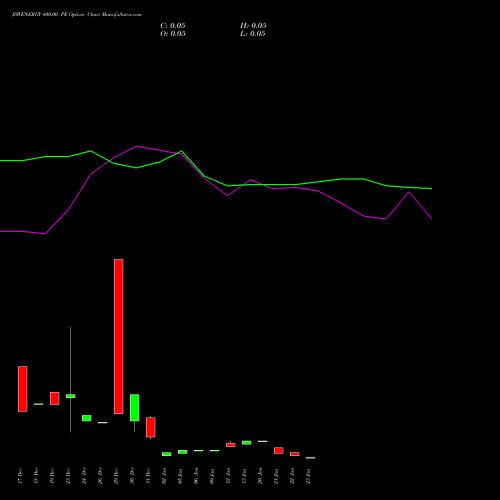Click the 29 Dec date label
The width and height of the screenshot is (500, 500).
(116, 476)
